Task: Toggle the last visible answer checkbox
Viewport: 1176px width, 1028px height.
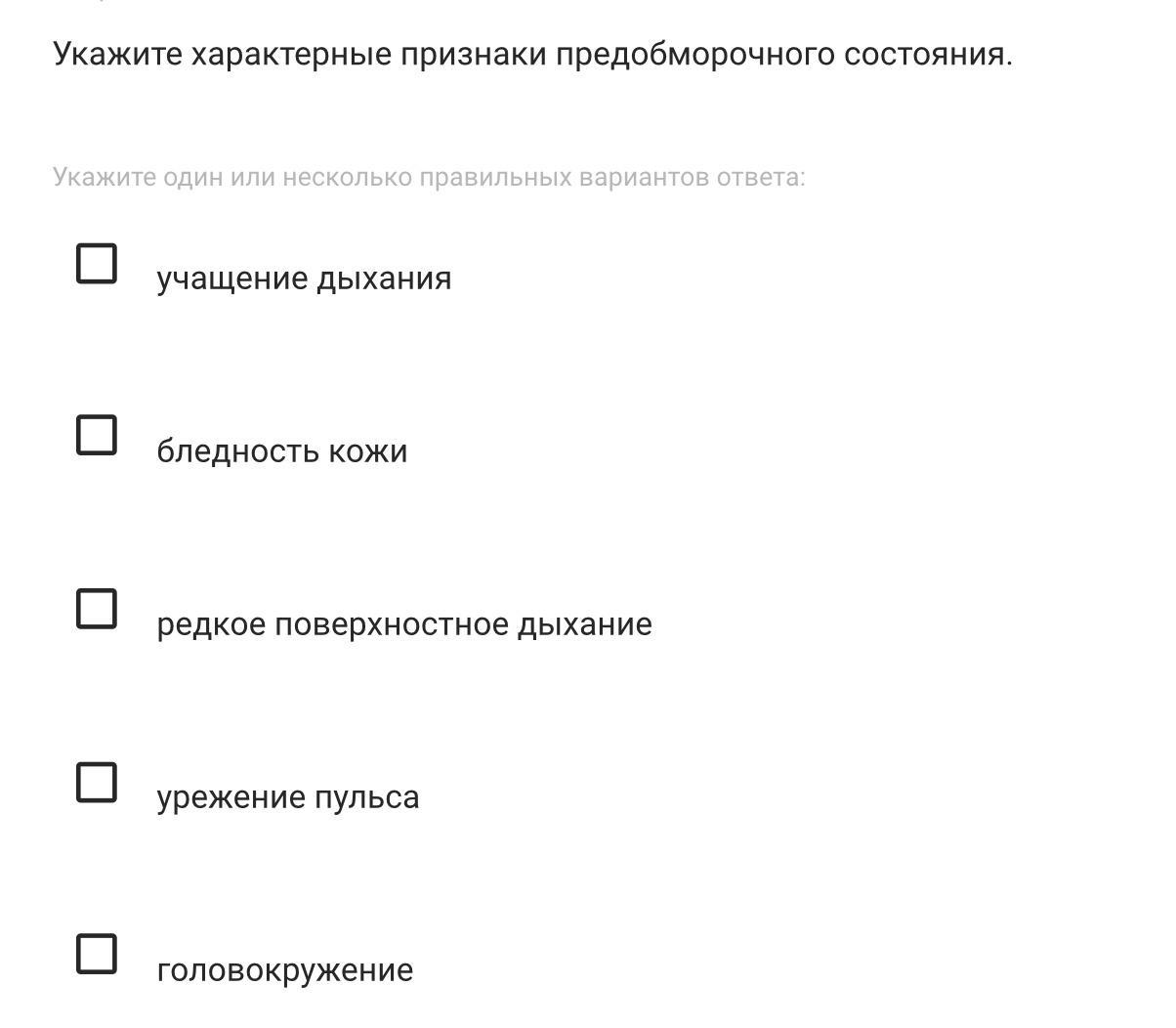Action: tap(97, 954)
